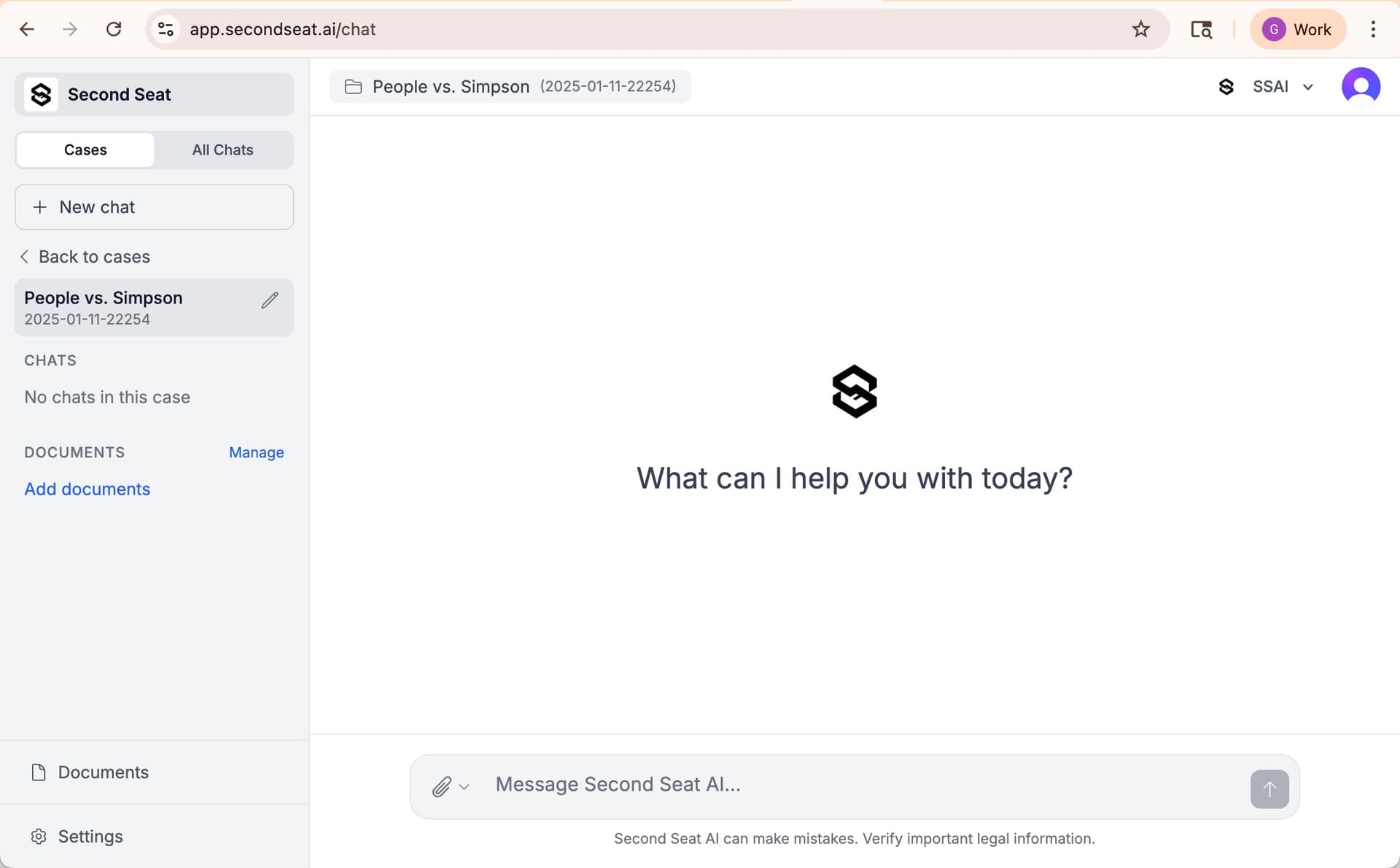The height and width of the screenshot is (868, 1400).
Task: Expand the attachment options chevron
Action: point(464,787)
